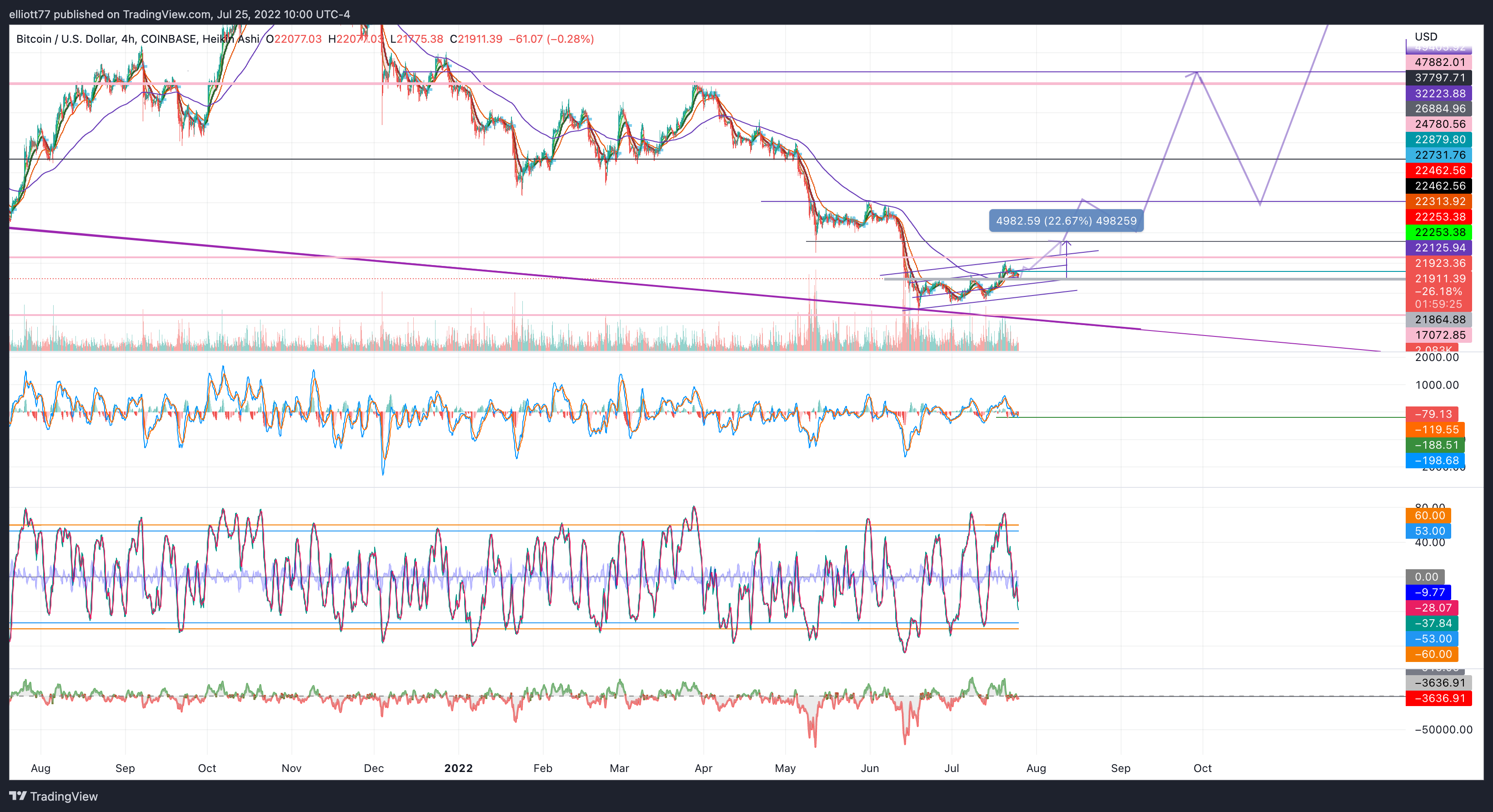The height and width of the screenshot is (812, 1493).
Task: Click the Dec label on time axis
Action: [374, 768]
